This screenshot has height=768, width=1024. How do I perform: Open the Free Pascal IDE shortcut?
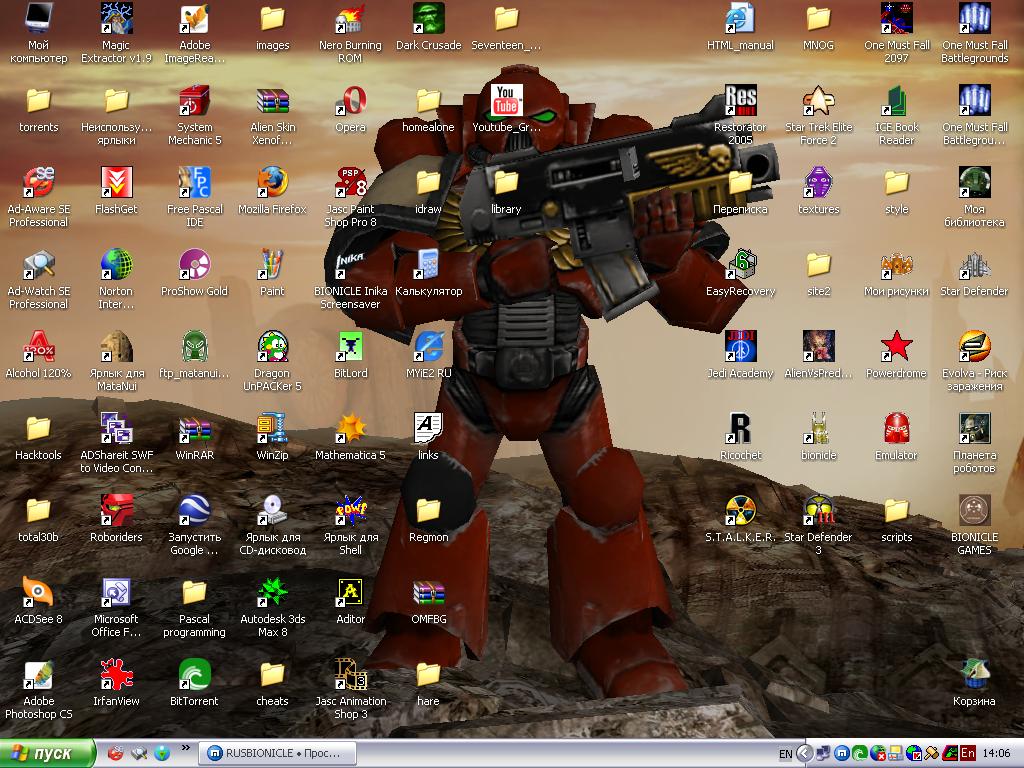[x=195, y=182]
